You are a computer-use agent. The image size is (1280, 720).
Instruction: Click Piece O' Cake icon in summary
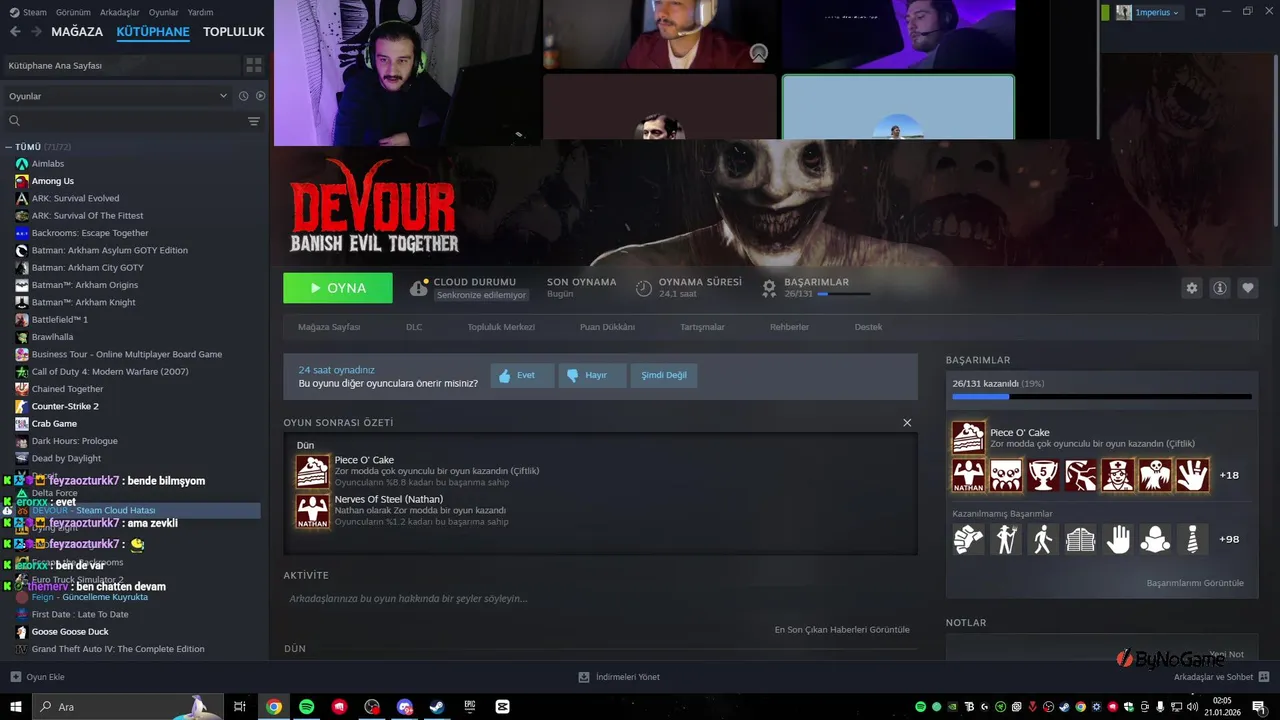pyautogui.click(x=312, y=470)
